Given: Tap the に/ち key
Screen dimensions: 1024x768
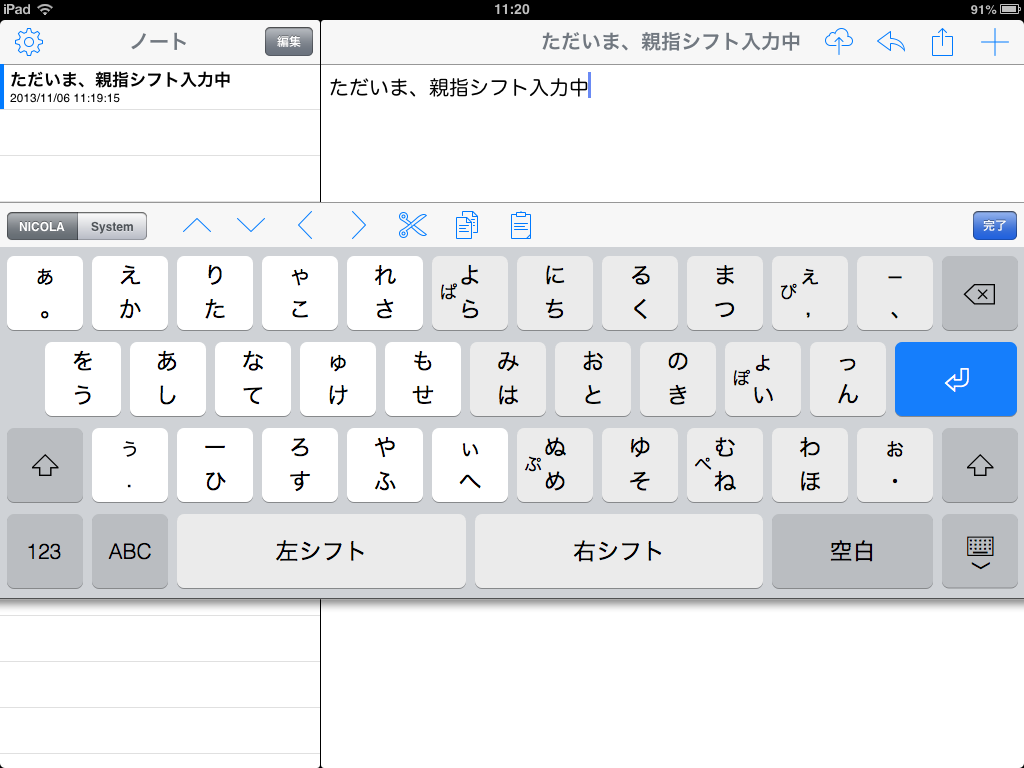Looking at the screenshot, I should coord(554,293).
